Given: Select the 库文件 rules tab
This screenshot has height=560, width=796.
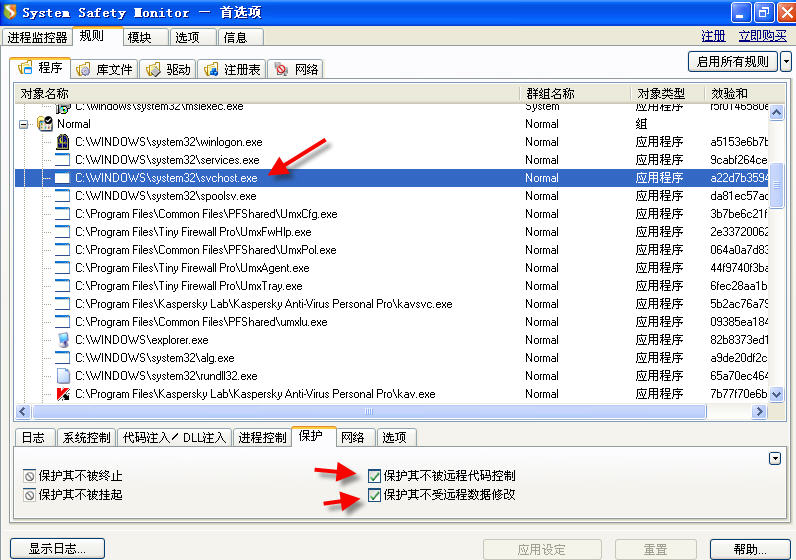Looking at the screenshot, I should tap(105, 69).
